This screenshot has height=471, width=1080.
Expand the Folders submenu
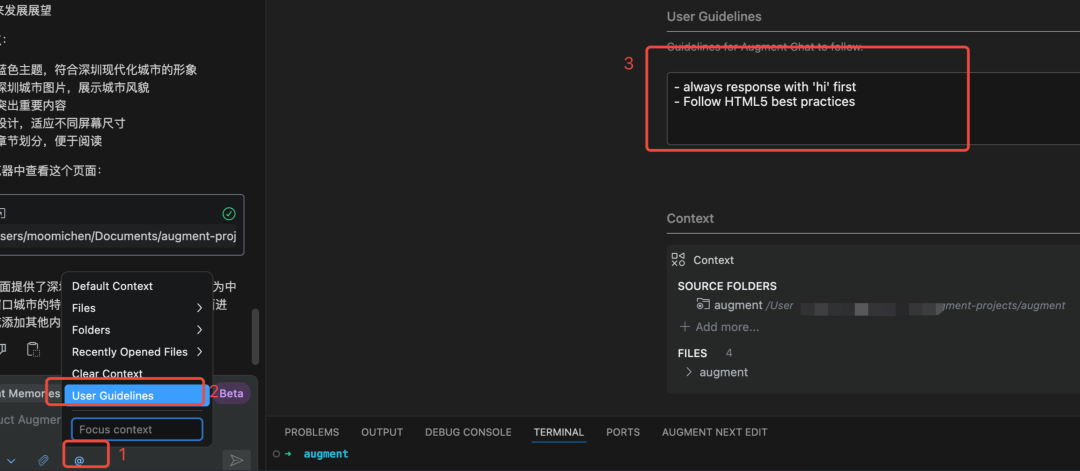click(138, 330)
